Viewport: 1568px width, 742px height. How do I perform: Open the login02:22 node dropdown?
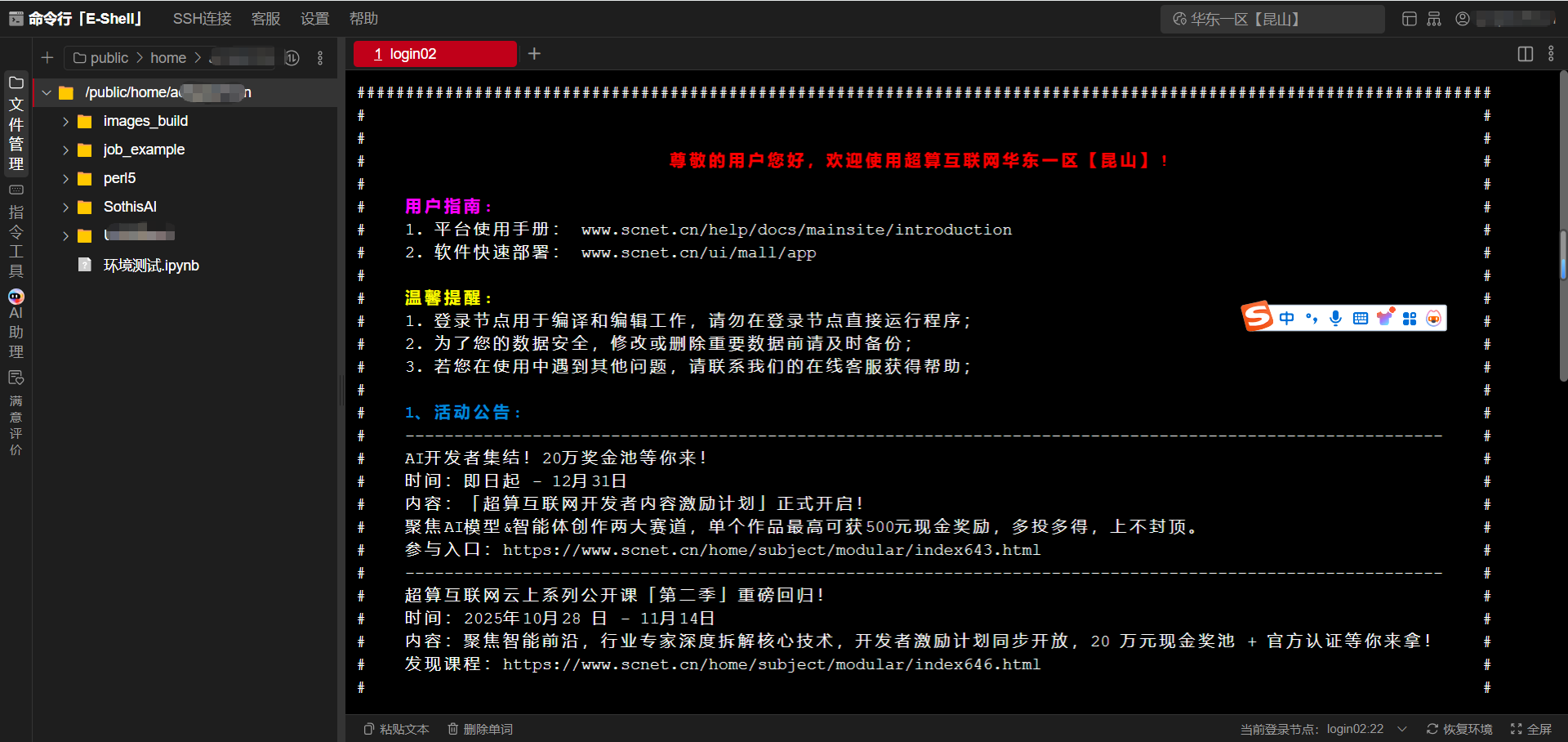1402,729
